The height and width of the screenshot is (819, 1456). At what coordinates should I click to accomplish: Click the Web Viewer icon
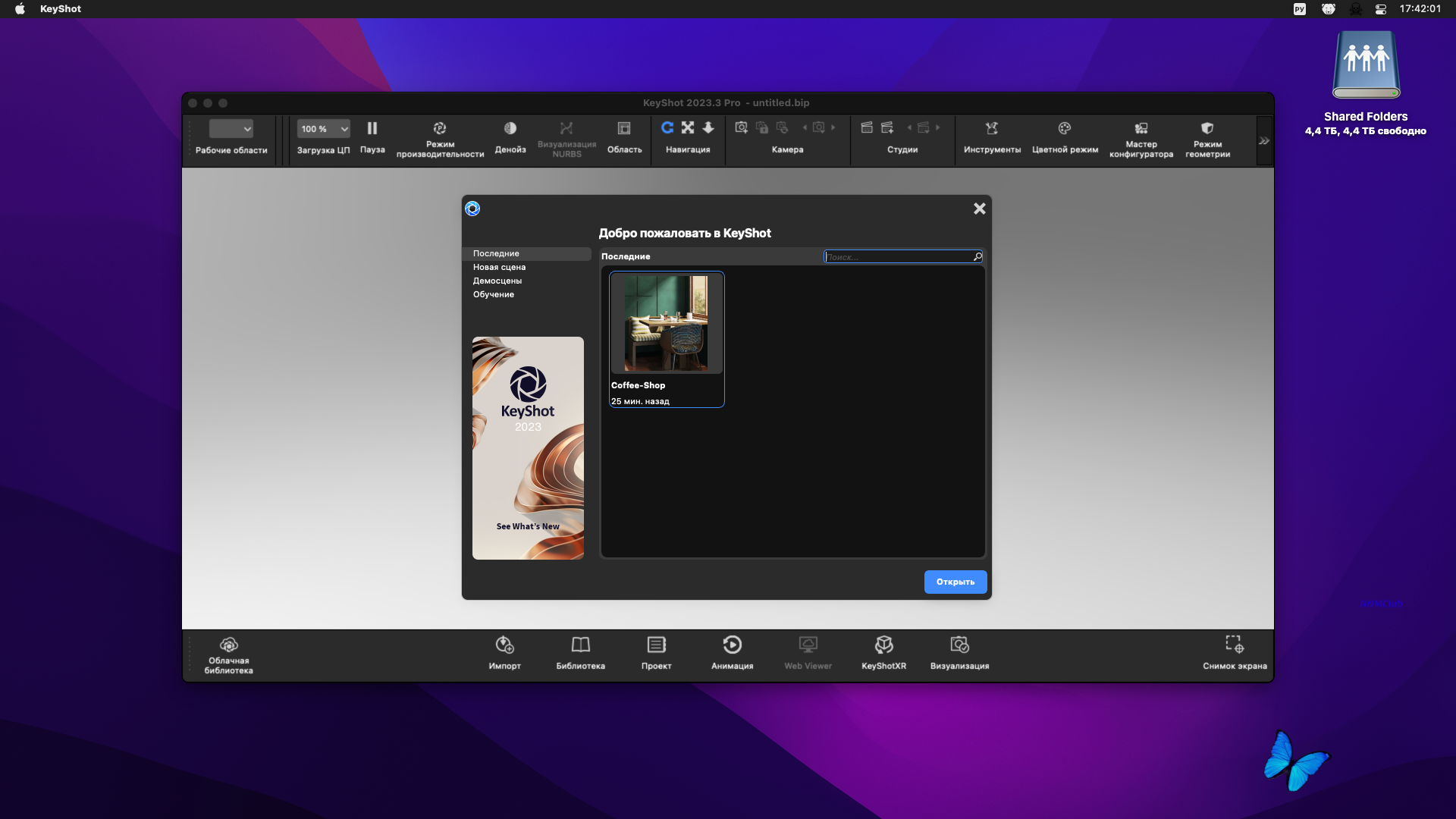(x=808, y=645)
